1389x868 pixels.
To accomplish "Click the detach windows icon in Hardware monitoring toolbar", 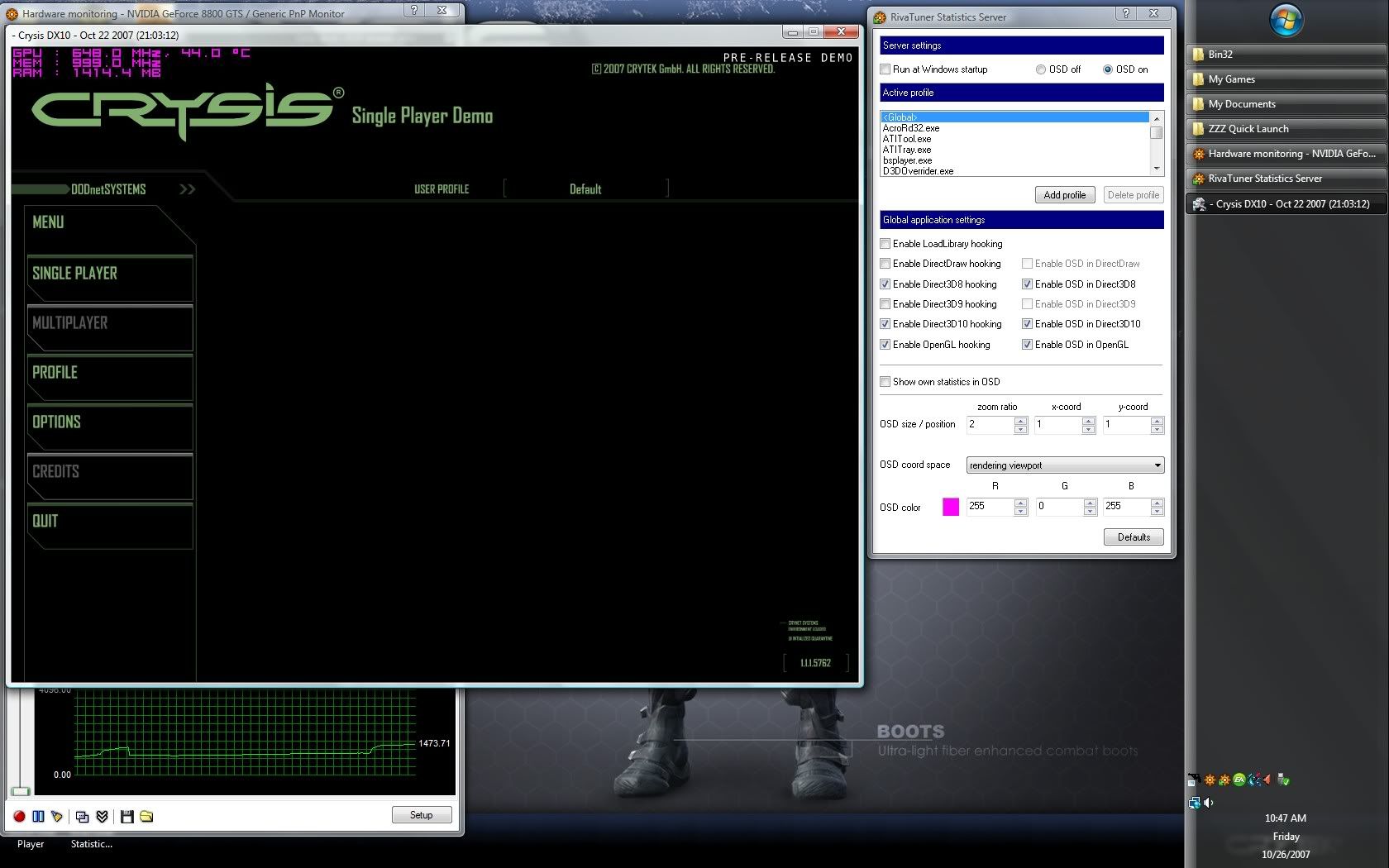I will click(x=83, y=816).
